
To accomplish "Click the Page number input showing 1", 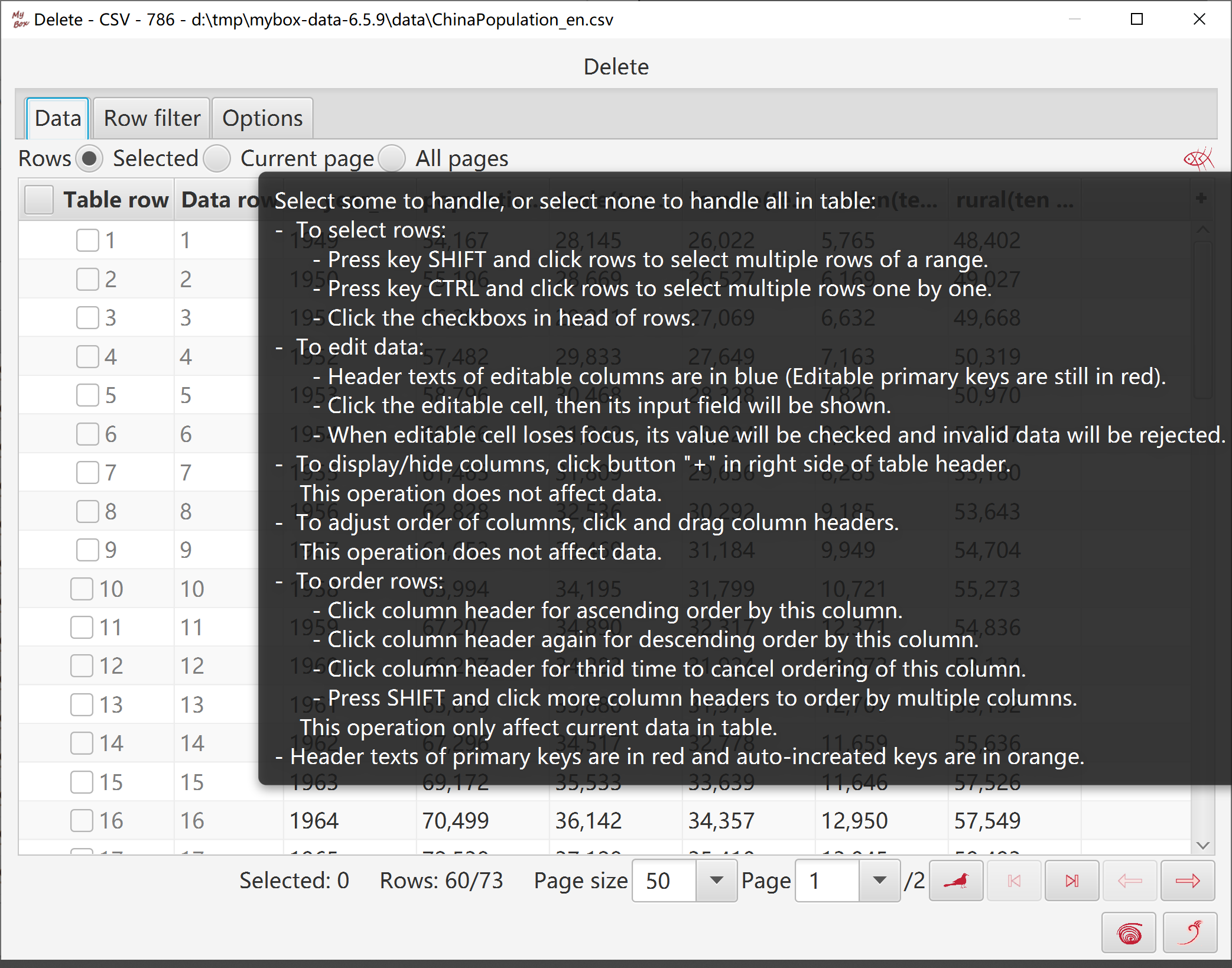I will click(x=827, y=881).
